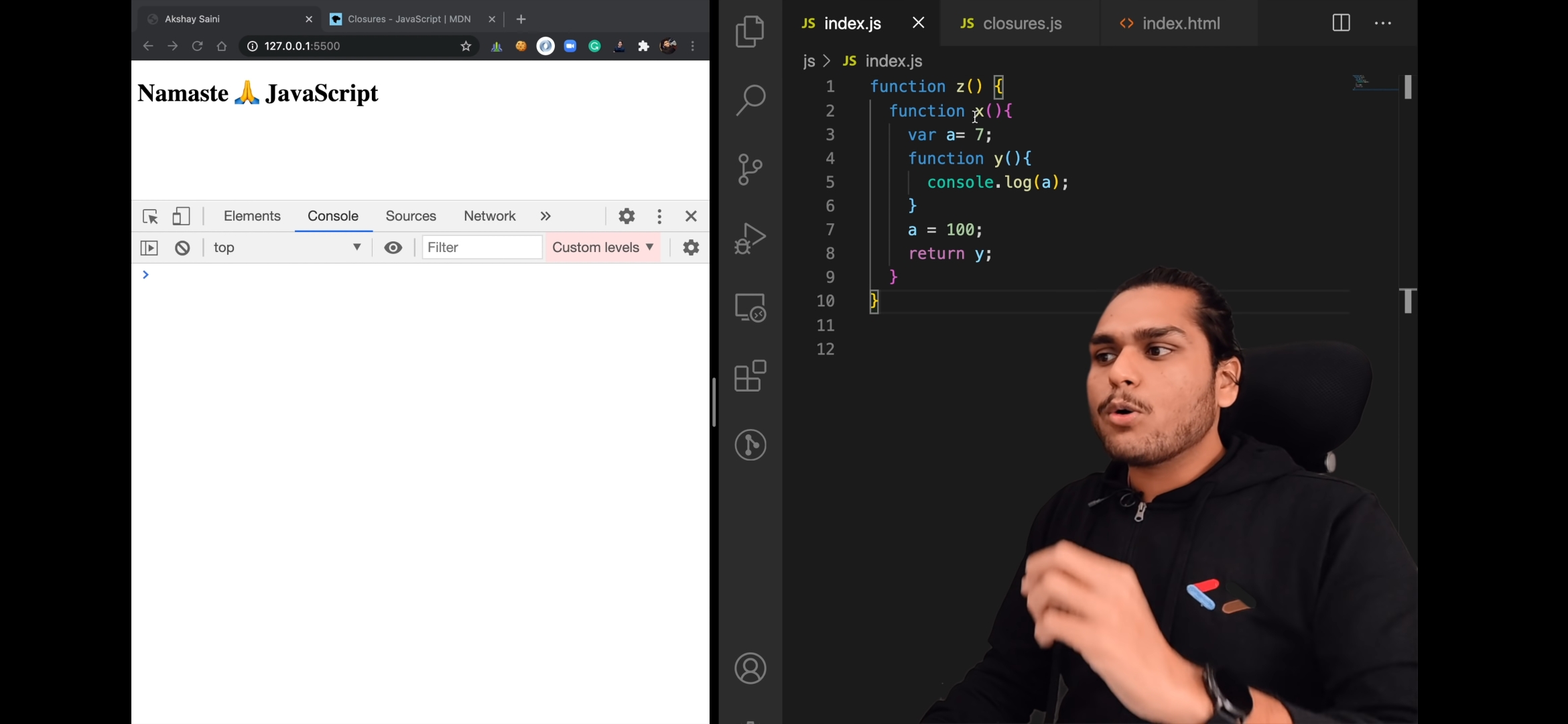
Task: Toggle the device toolbar in DevTools
Action: point(181,217)
